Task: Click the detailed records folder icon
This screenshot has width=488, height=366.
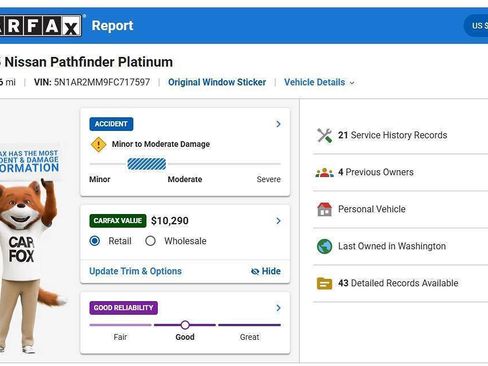Action: pos(324,283)
